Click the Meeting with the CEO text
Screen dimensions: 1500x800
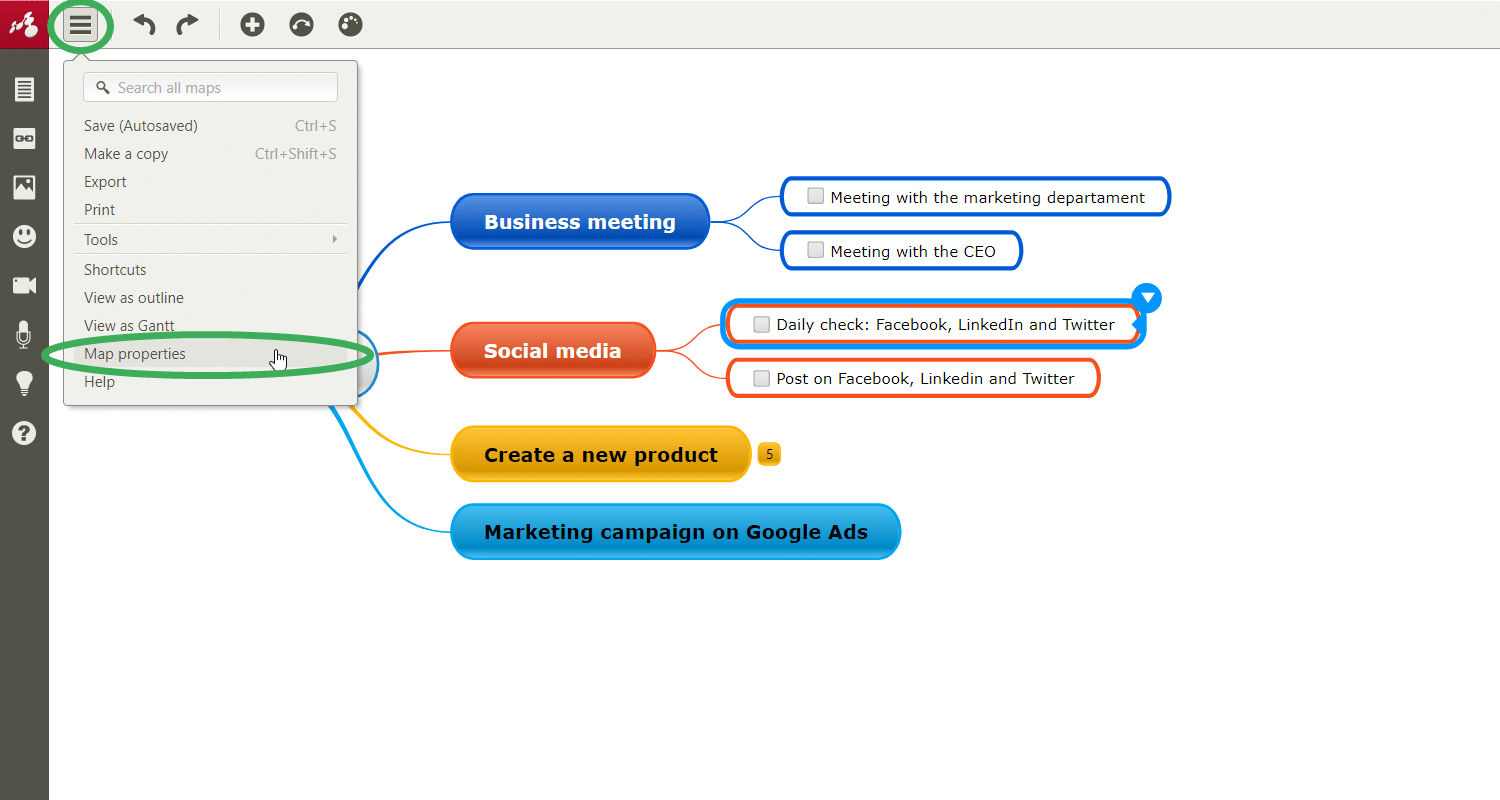pyautogui.click(x=913, y=251)
